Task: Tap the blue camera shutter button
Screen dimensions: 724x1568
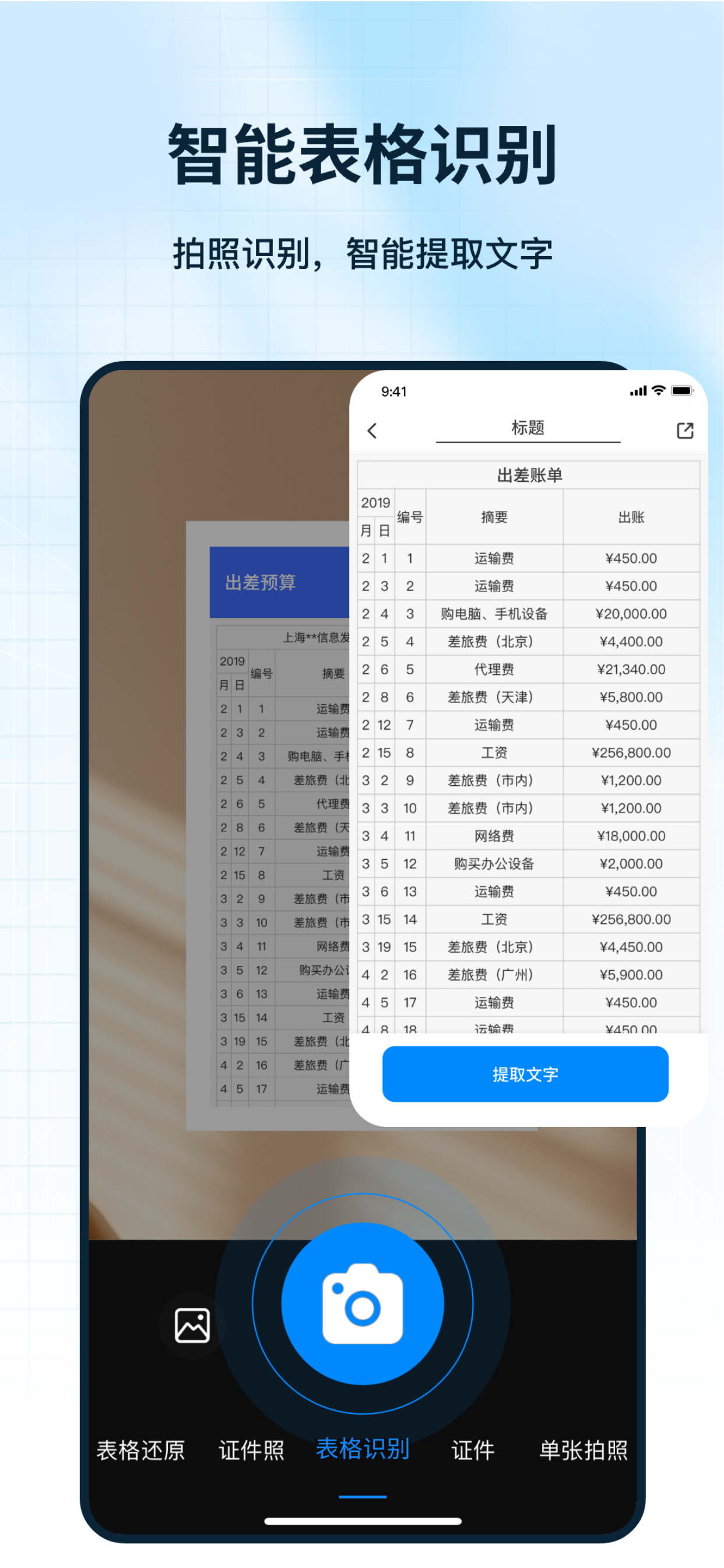Action: 363,1304
